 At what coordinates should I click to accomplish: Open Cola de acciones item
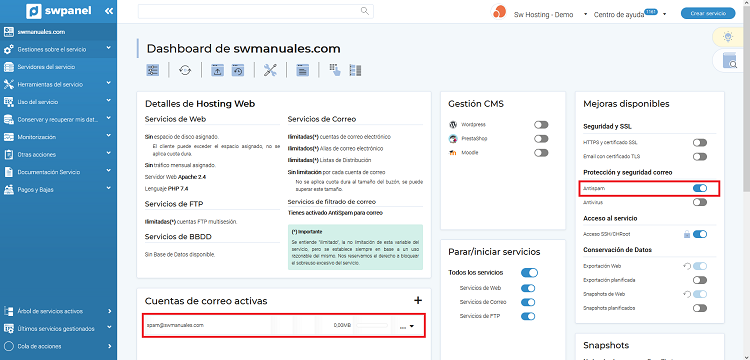(x=58, y=346)
